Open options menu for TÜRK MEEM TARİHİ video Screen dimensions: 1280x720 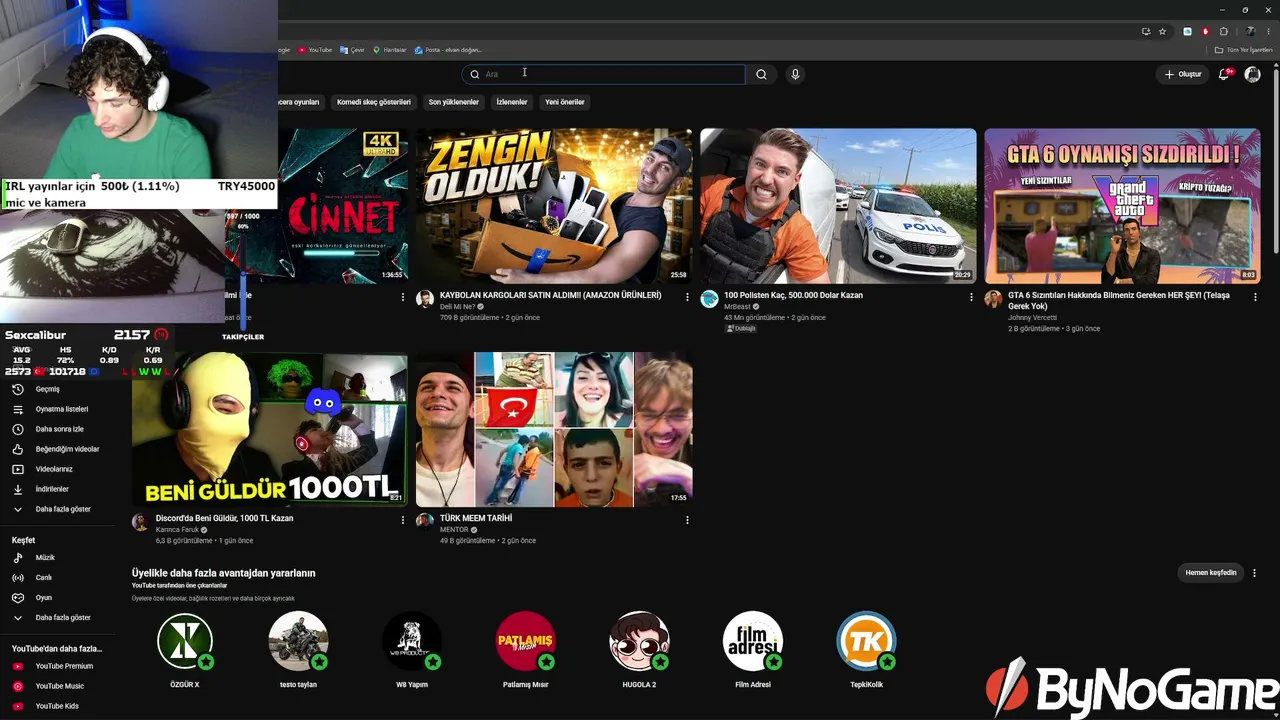pyautogui.click(x=687, y=520)
